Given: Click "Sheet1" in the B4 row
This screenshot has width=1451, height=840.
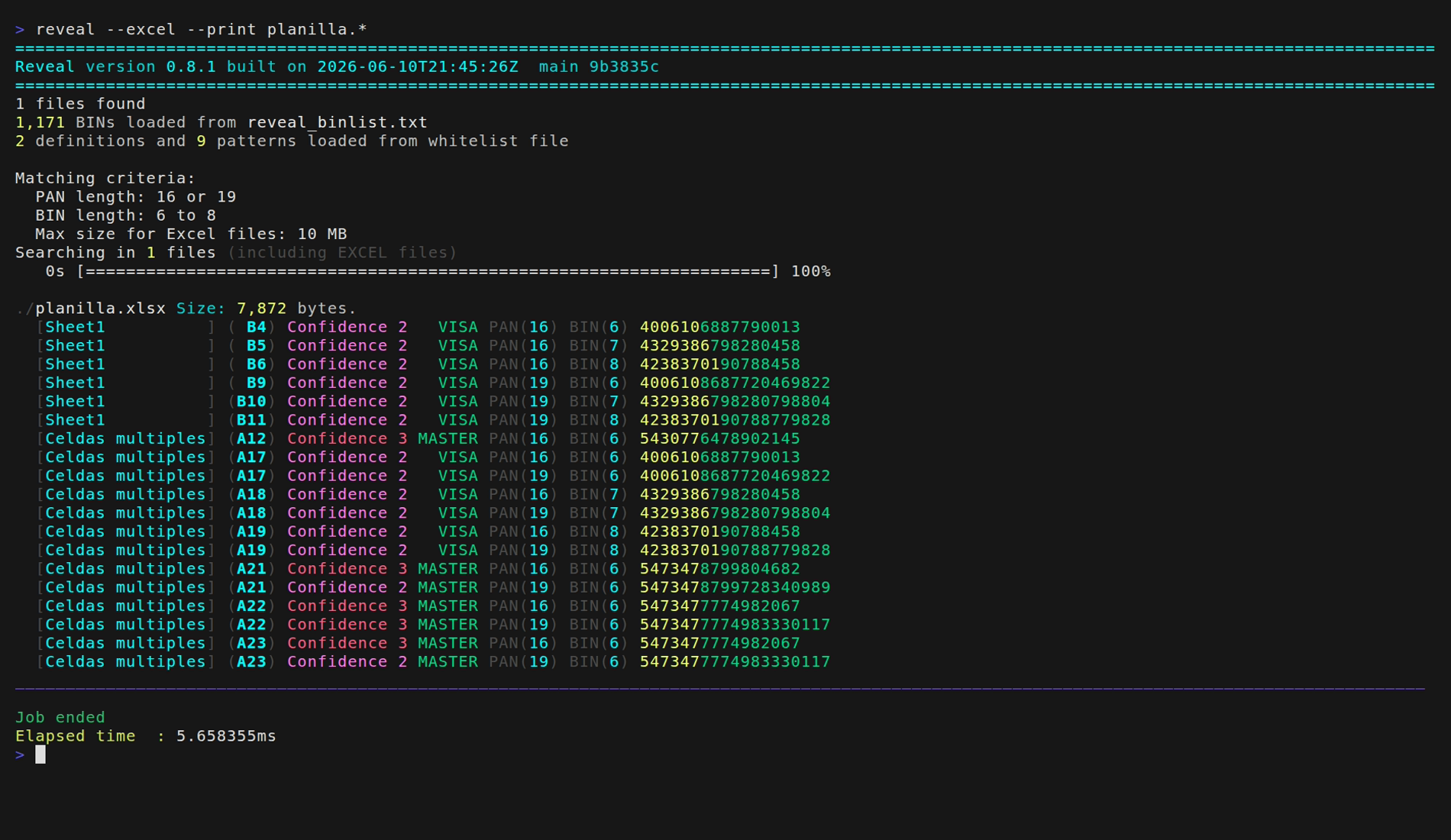Looking at the screenshot, I should click(75, 328).
